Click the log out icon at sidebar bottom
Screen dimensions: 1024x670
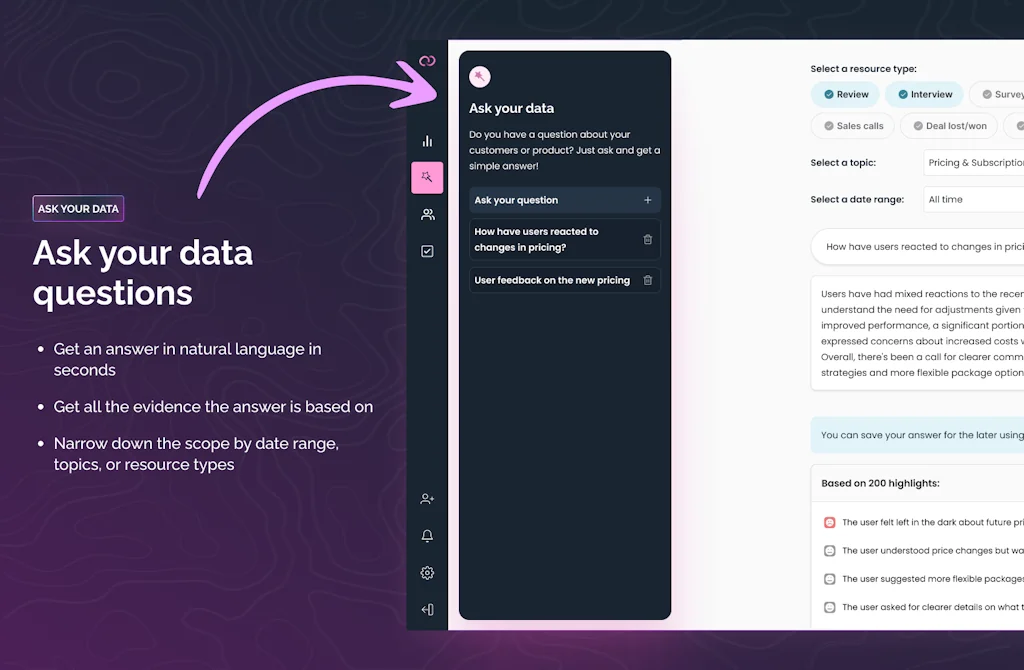point(427,609)
